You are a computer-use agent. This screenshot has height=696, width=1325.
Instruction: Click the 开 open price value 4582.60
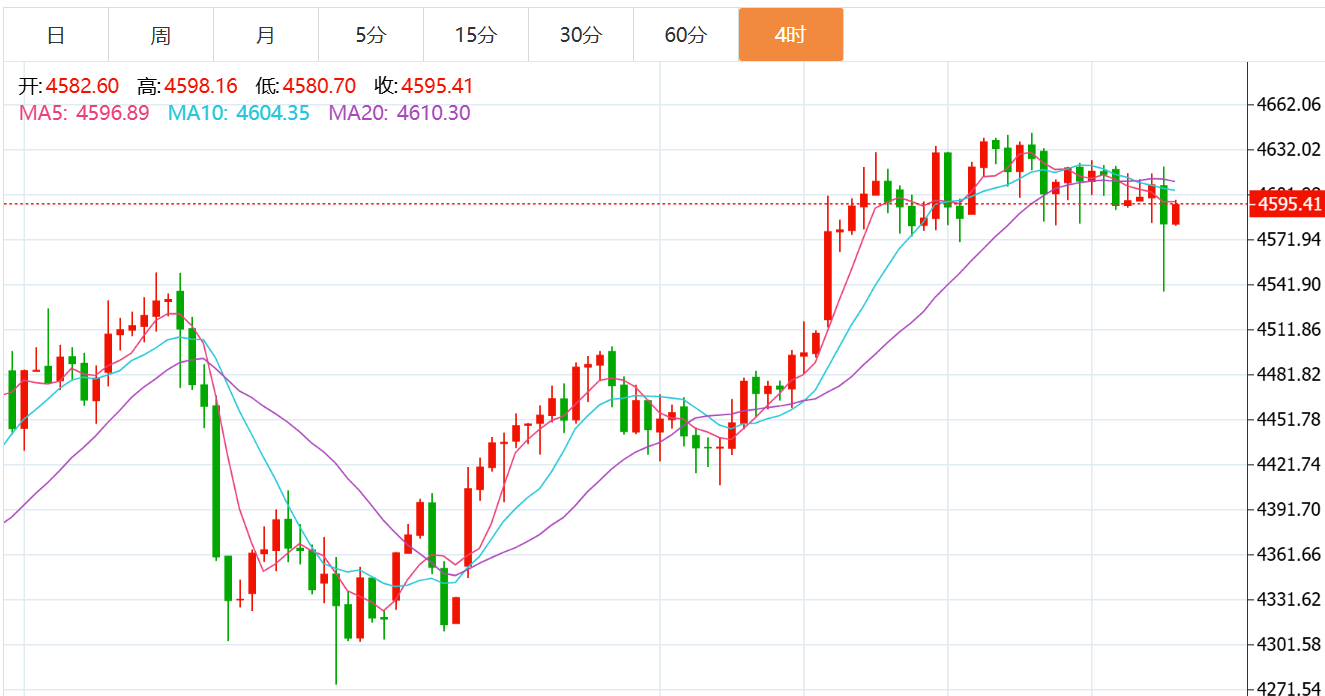coord(83,86)
